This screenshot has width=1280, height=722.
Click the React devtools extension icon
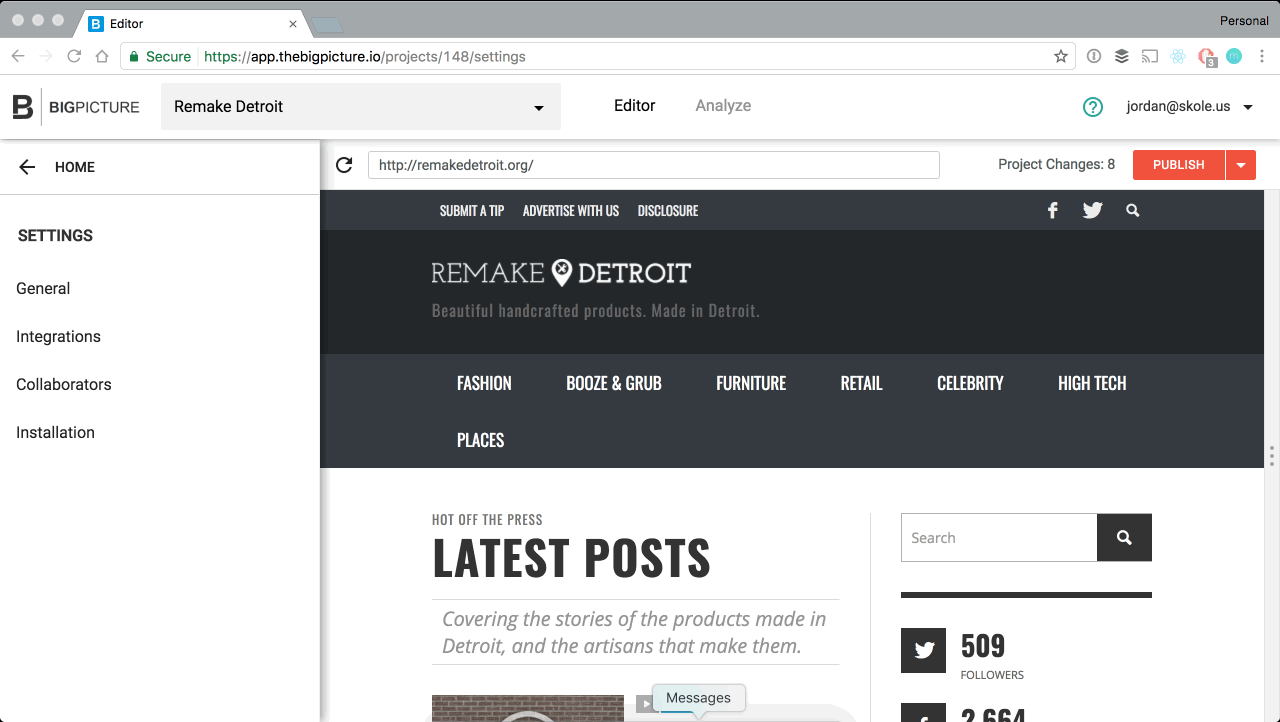point(1178,57)
